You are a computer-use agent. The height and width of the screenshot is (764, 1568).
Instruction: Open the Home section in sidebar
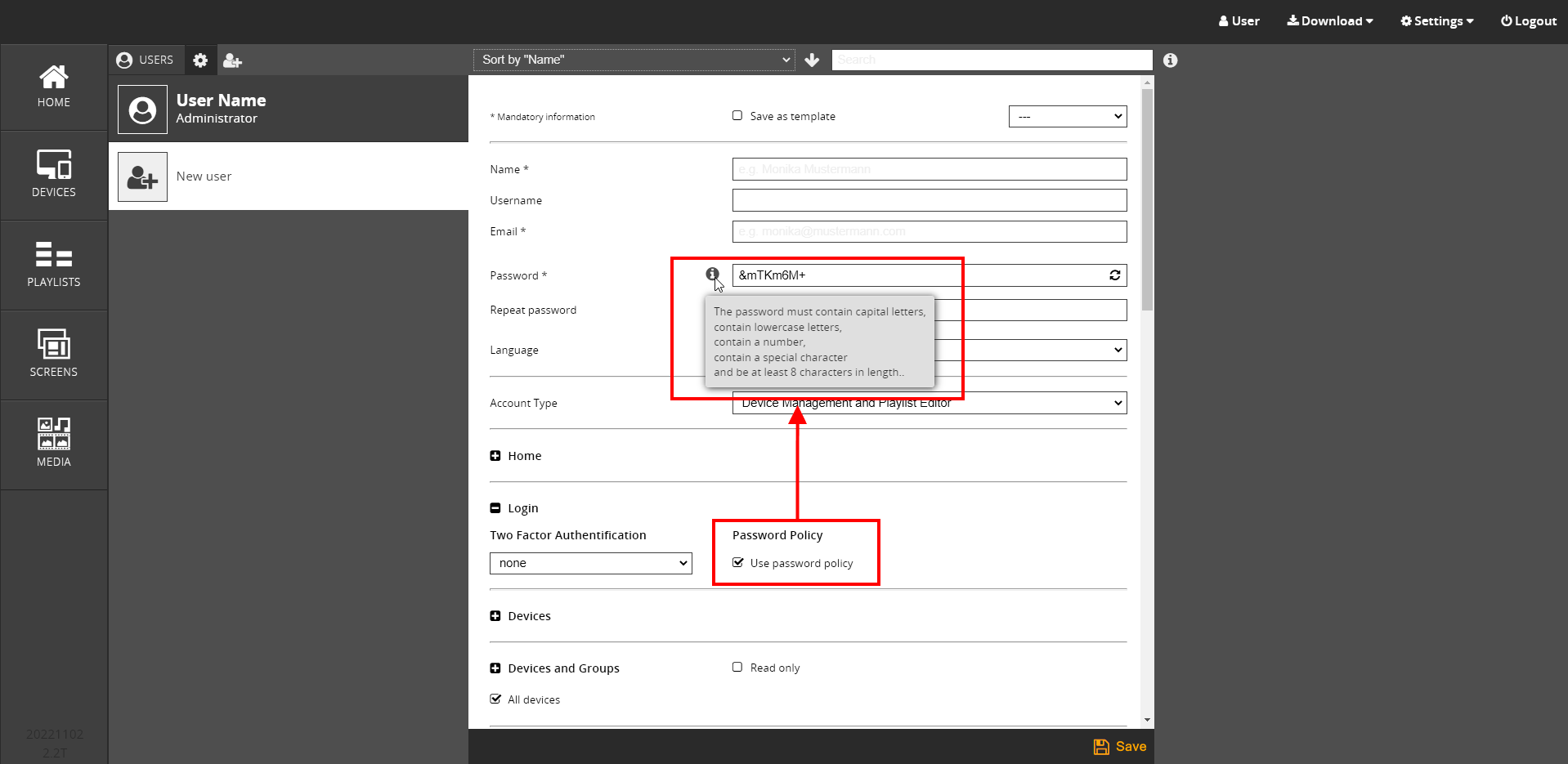point(54,87)
